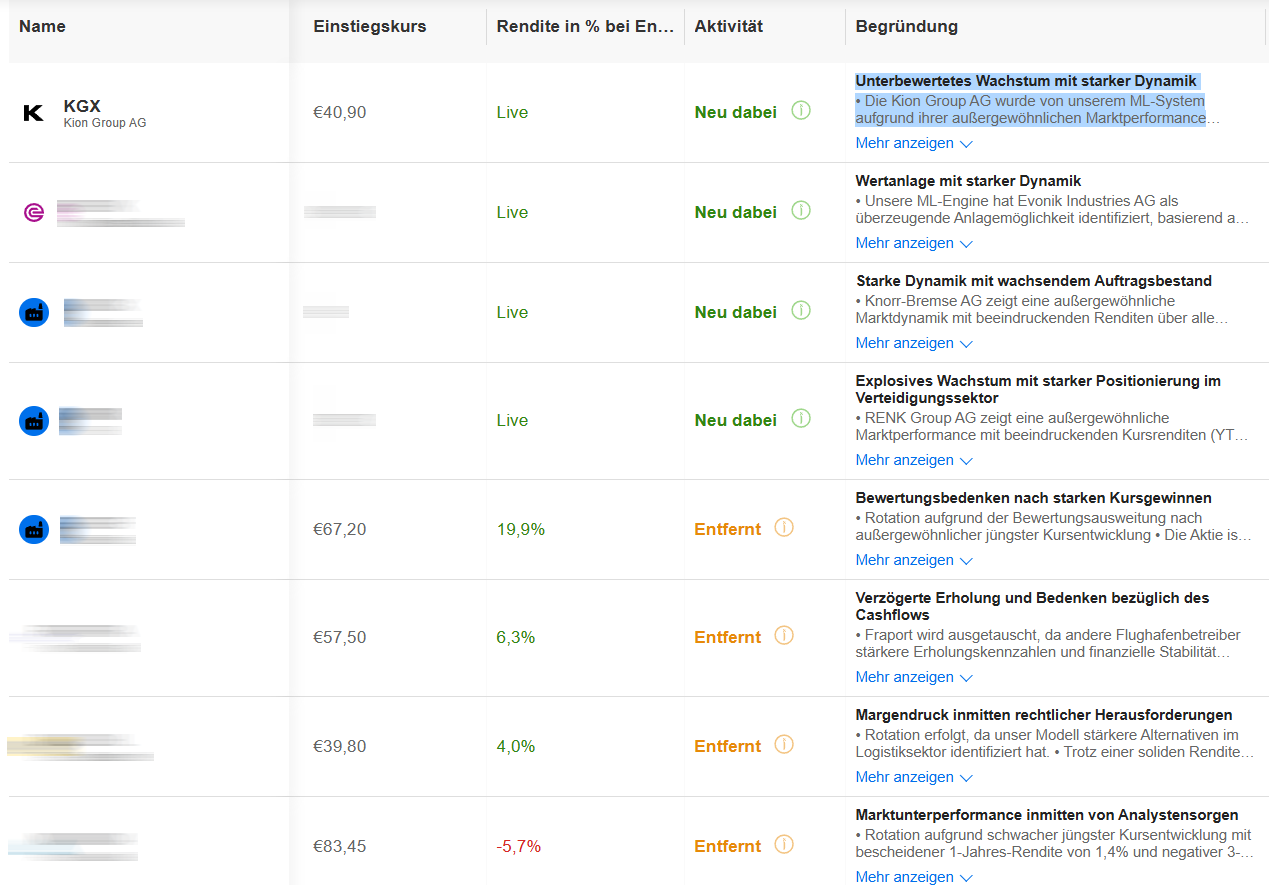Expand Mehr anzeigen under Marktunterperformance reasoning
Screen dimensions: 1269x885
914,876
